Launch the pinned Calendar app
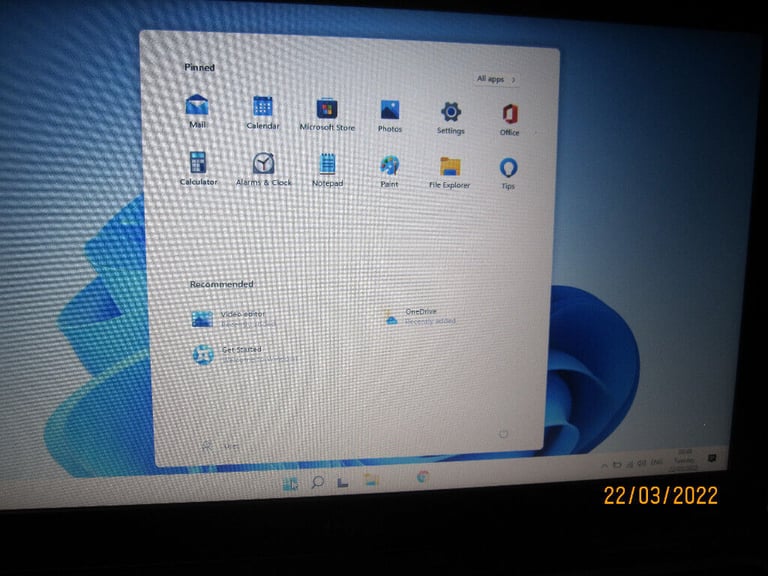The height and width of the screenshot is (576, 768). click(263, 113)
